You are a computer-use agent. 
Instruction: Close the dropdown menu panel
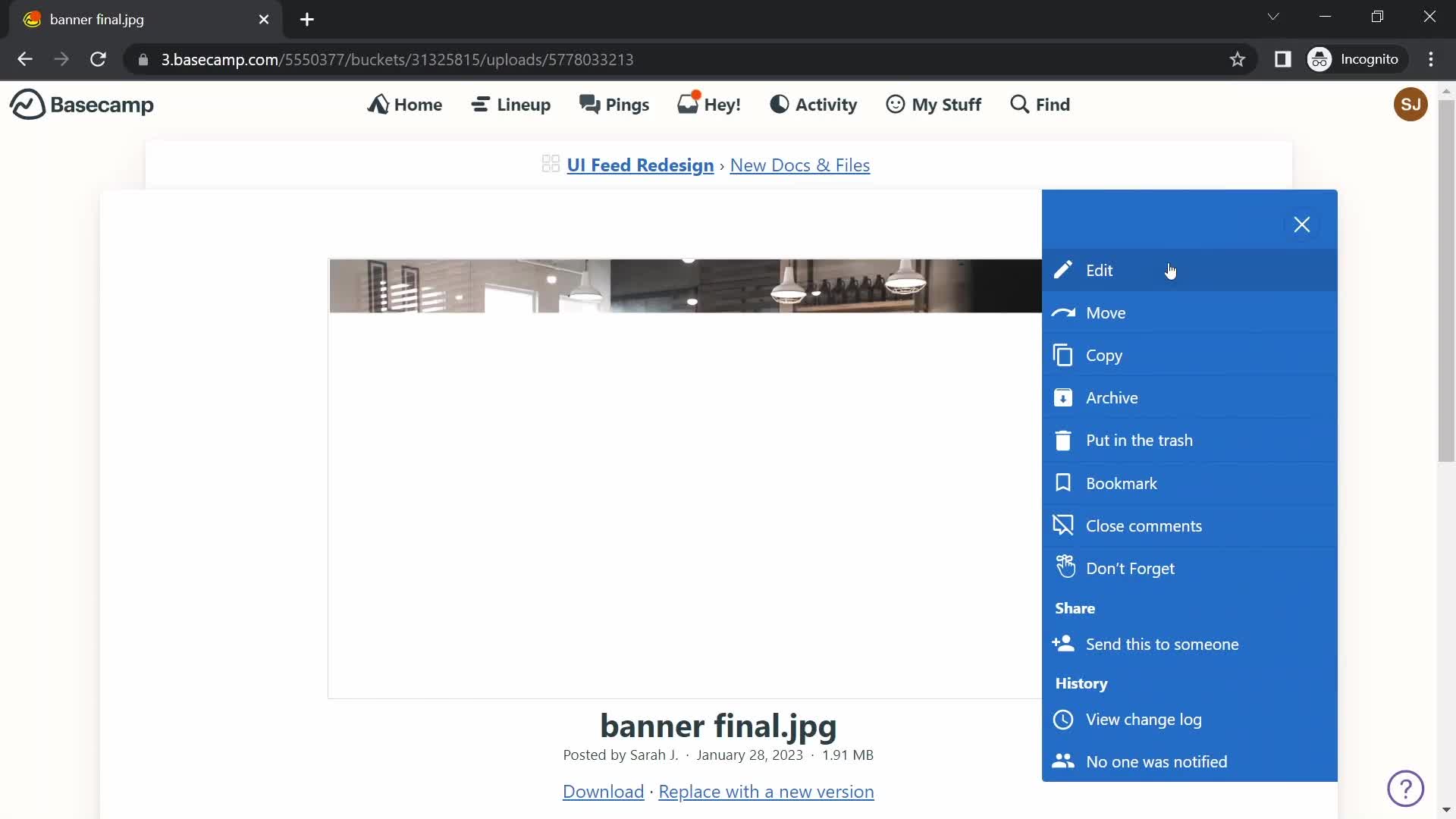[x=1303, y=224]
